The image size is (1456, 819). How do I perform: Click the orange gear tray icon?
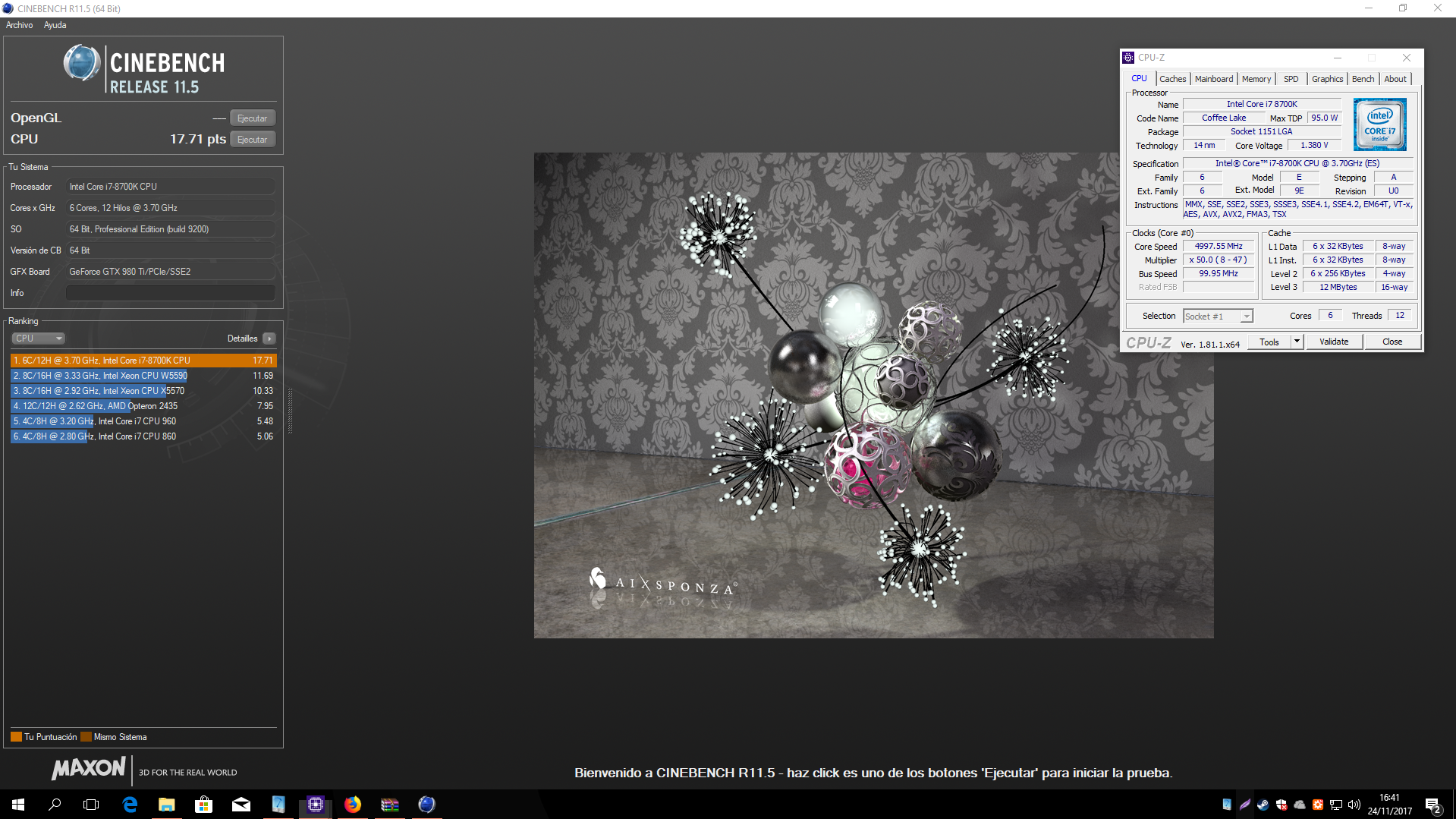(1318, 805)
